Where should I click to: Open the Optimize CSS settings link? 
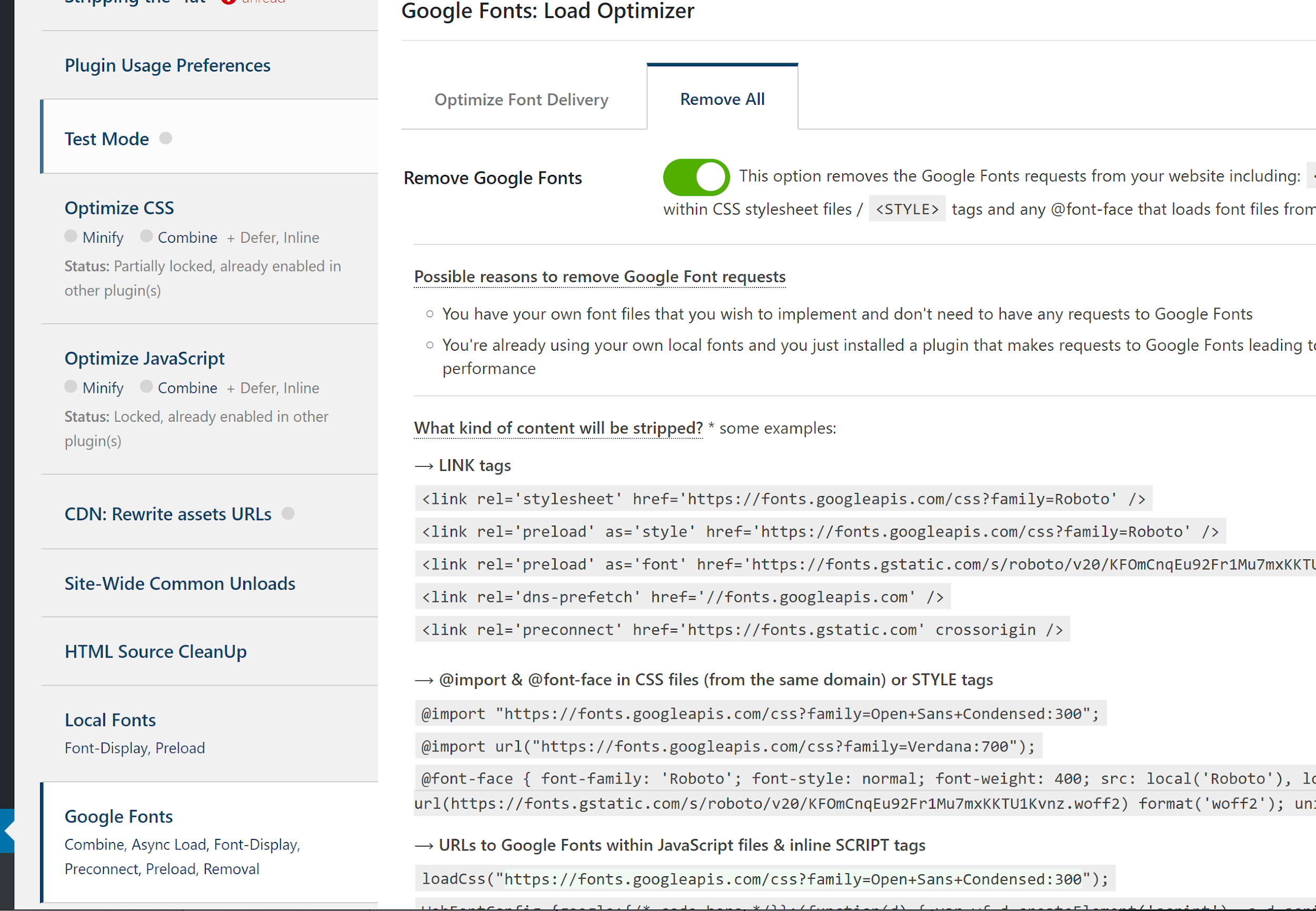119,208
